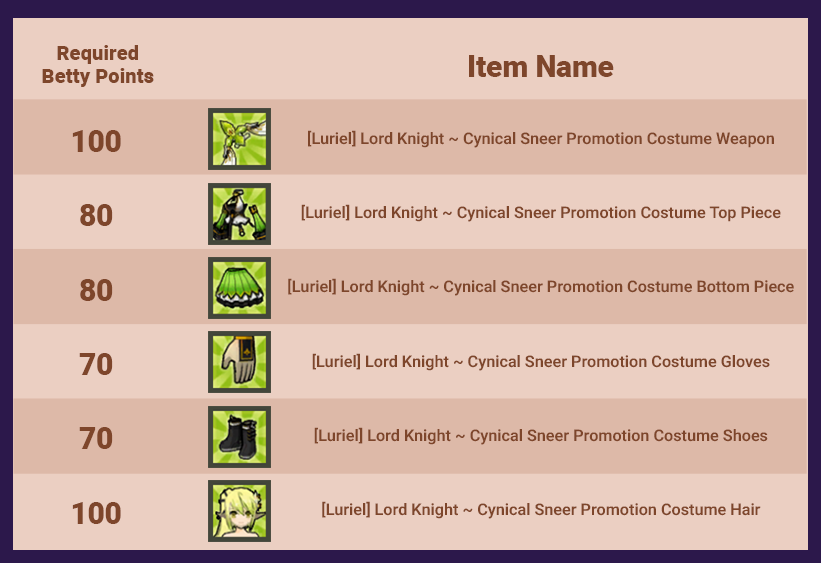Select the 70 points value for Gloves
Image resolution: width=821 pixels, height=563 pixels.
tap(96, 364)
